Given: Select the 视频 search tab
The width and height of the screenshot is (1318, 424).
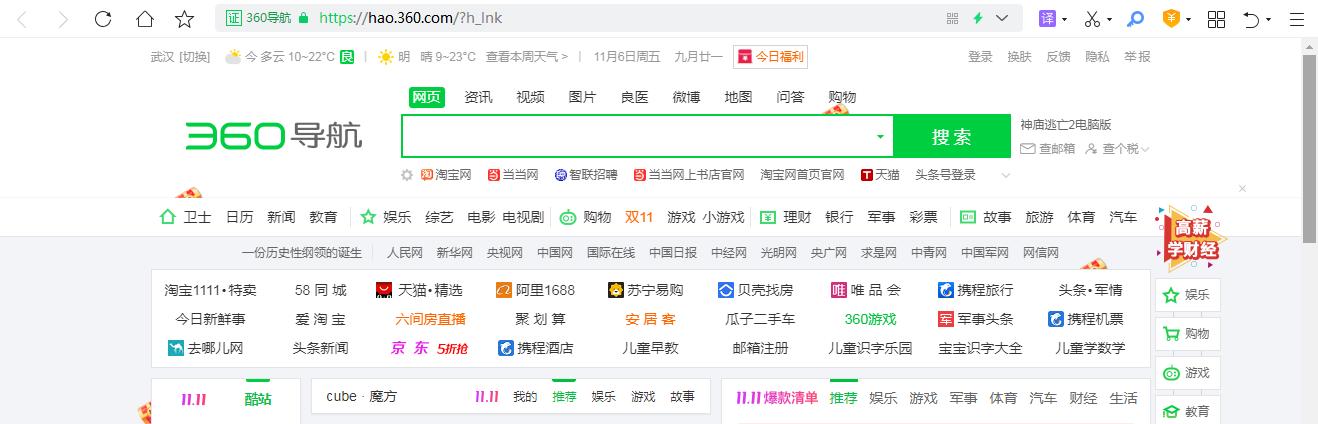Looking at the screenshot, I should 530,97.
